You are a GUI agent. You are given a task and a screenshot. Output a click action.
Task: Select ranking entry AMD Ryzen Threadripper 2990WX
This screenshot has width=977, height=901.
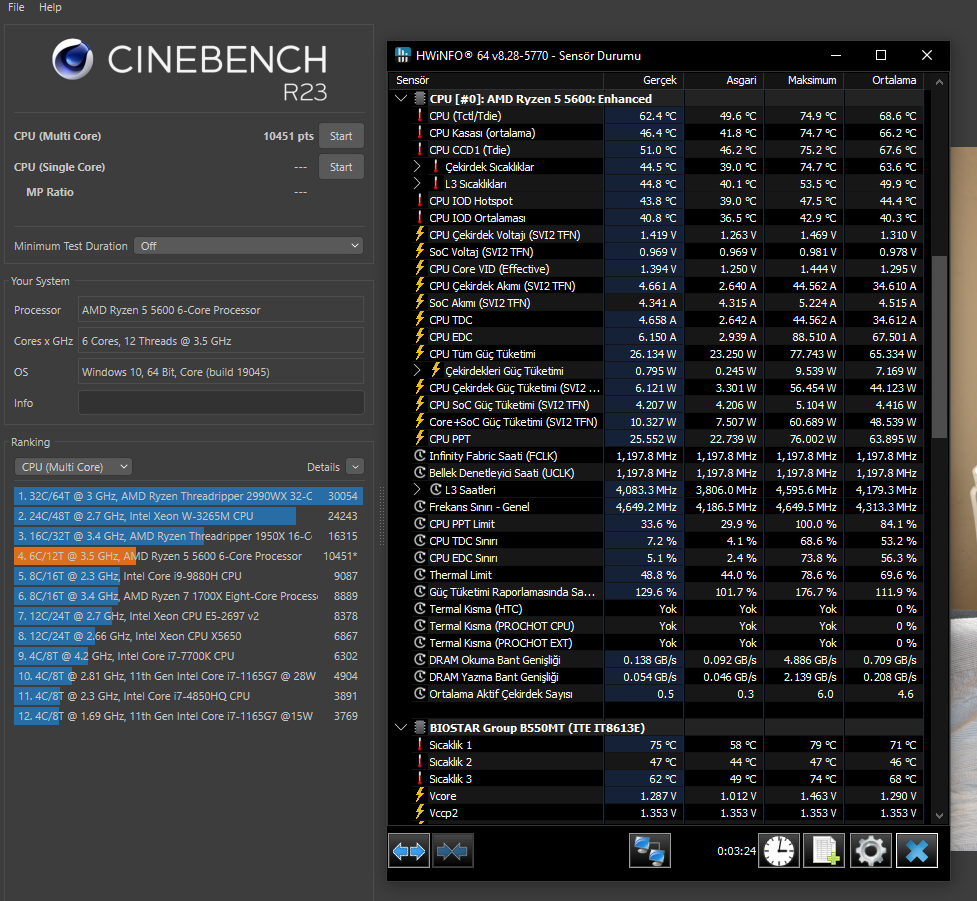click(188, 496)
